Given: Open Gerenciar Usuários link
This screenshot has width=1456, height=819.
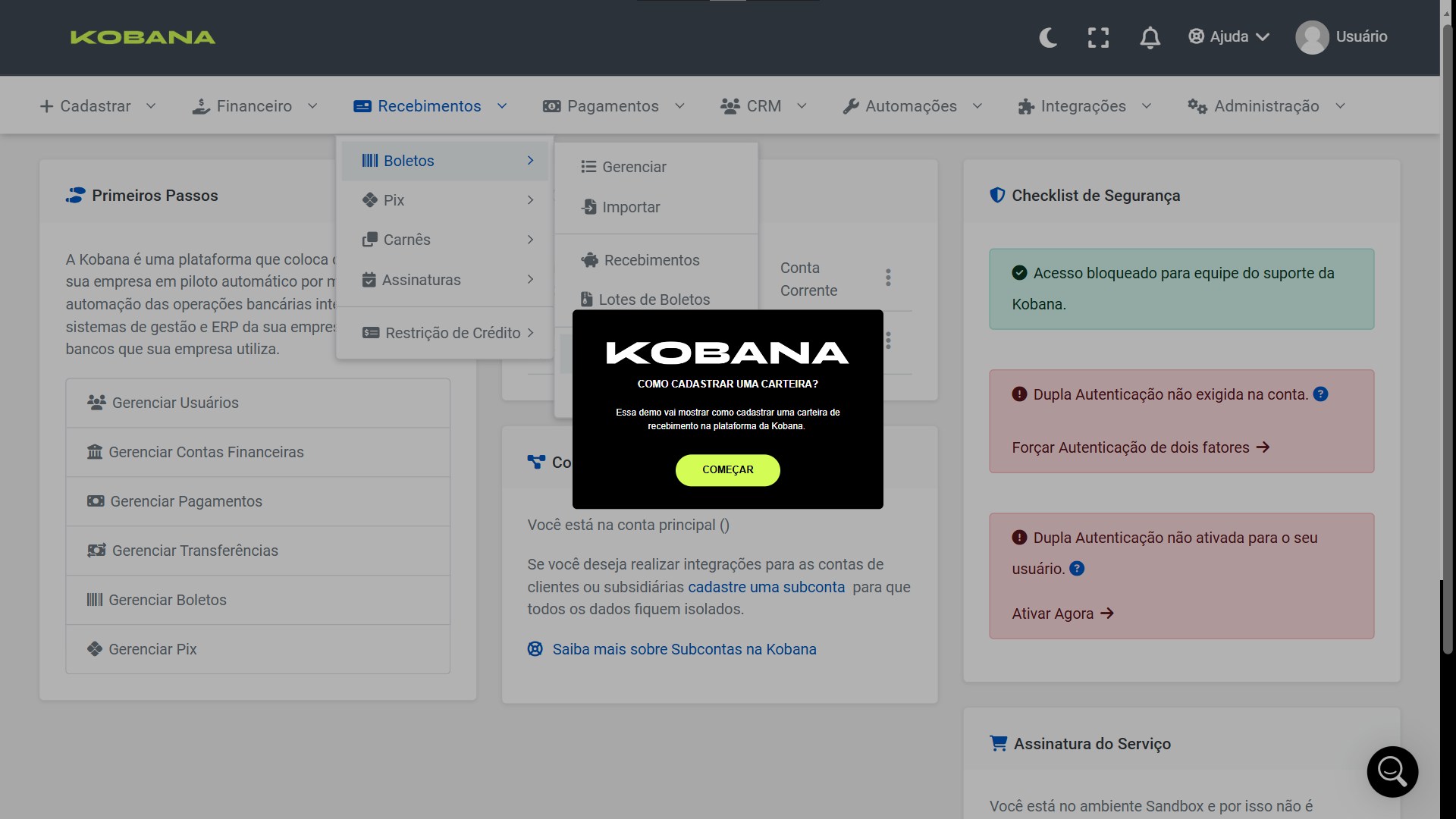Looking at the screenshot, I should pos(258,403).
